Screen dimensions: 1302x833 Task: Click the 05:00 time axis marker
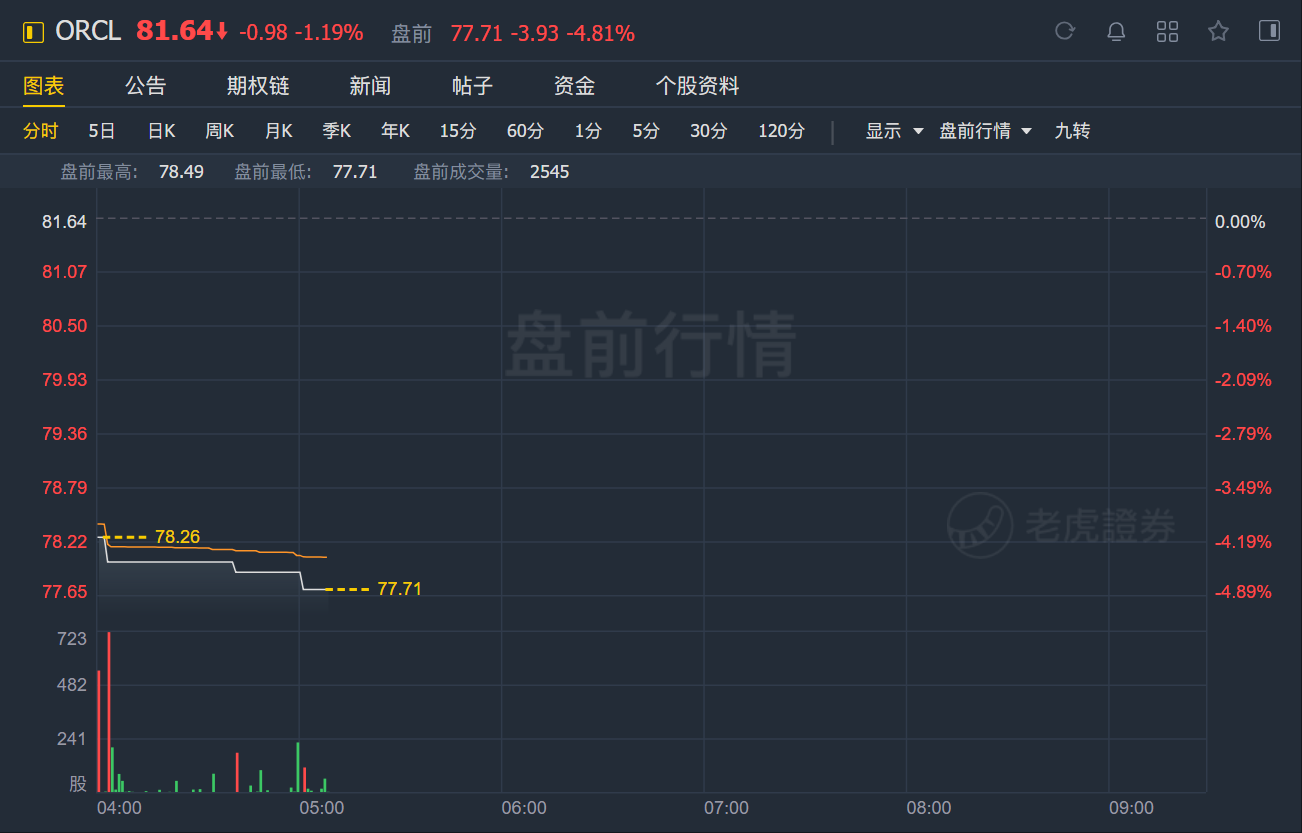(321, 808)
